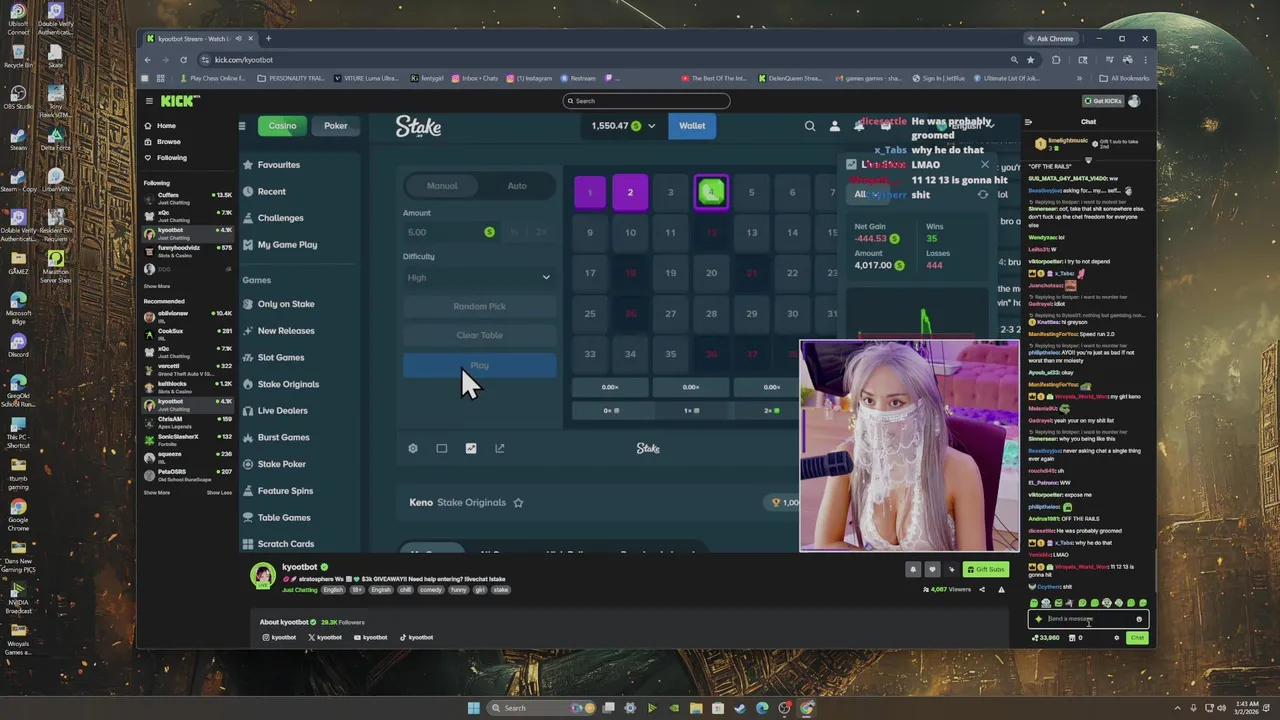The height and width of the screenshot is (720, 1280).
Task: Expand the balance currency dropdown
Action: 652,126
